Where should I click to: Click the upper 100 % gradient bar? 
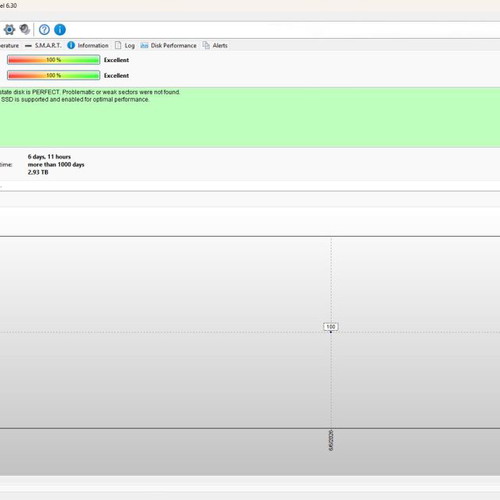click(53, 60)
